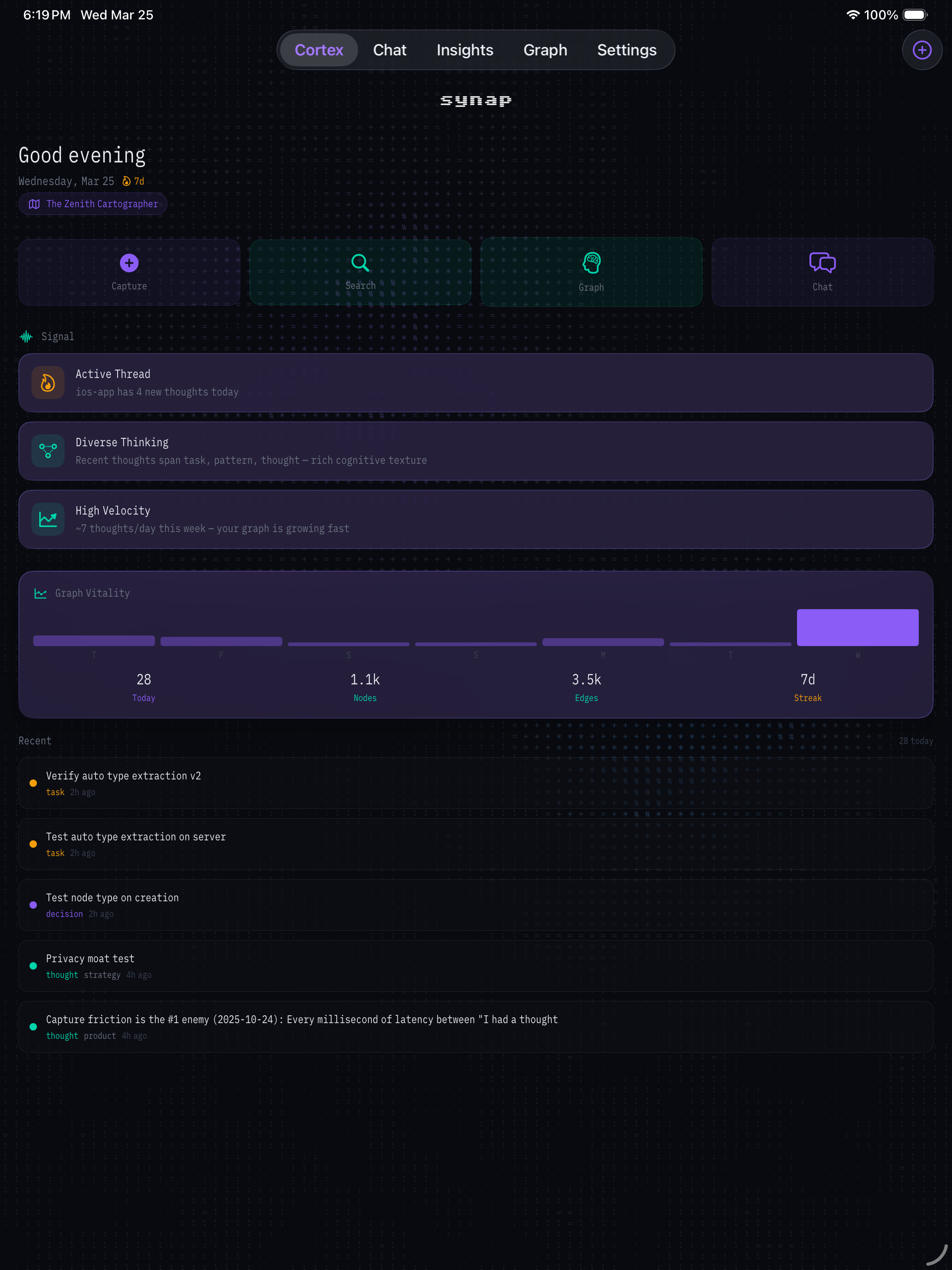Tap the Chat bubbles quick action icon
The height and width of the screenshot is (1270, 952).
tap(822, 263)
